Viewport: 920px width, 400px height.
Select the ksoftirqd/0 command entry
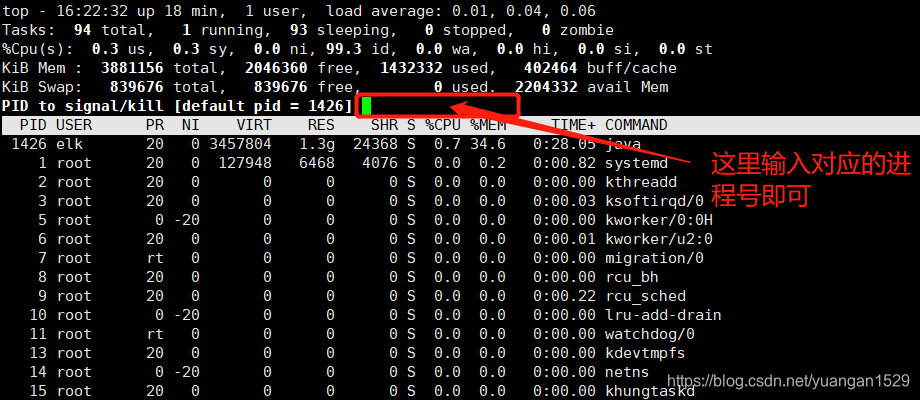click(x=654, y=201)
